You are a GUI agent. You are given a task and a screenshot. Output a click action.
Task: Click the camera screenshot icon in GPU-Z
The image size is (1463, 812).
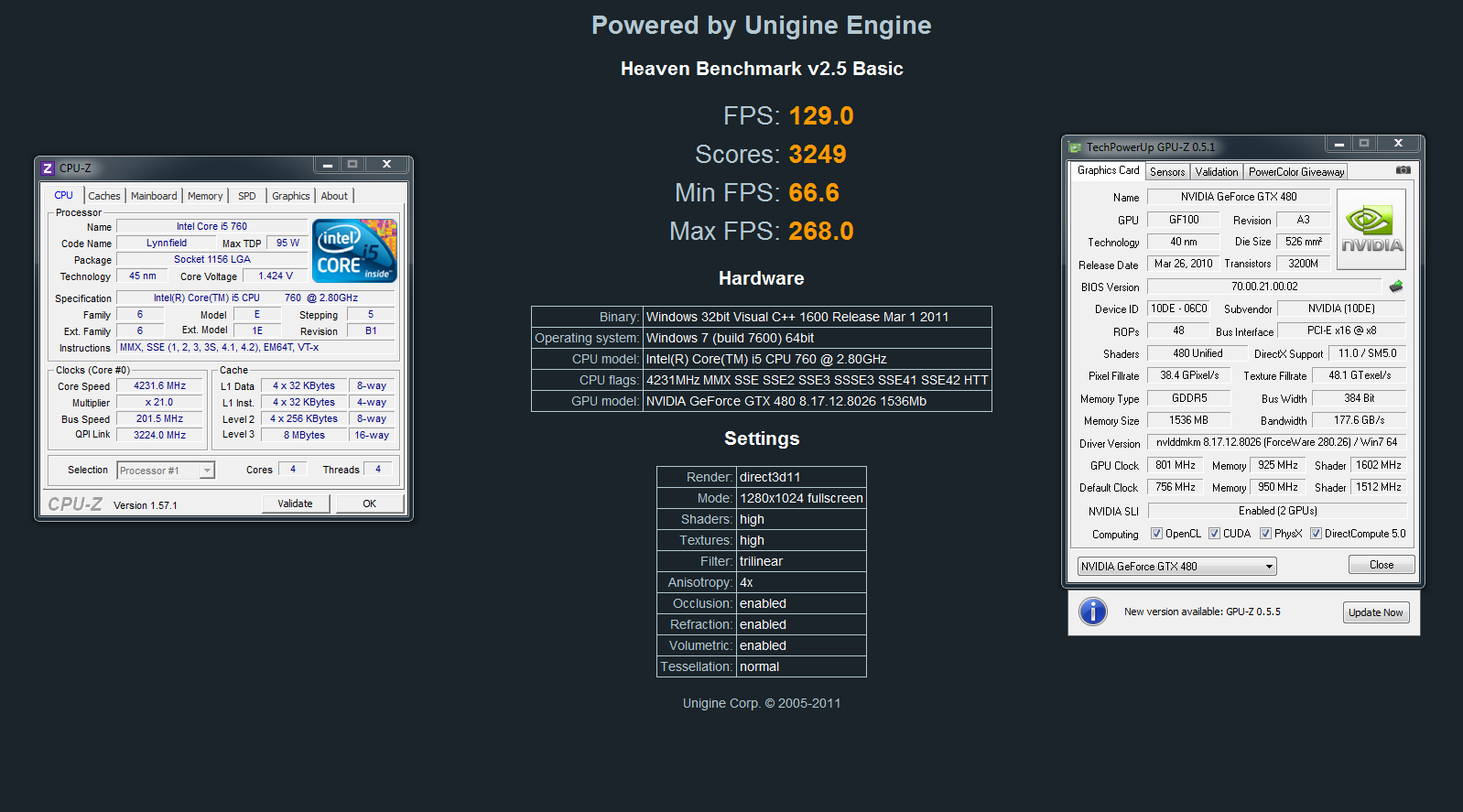pos(1403,170)
